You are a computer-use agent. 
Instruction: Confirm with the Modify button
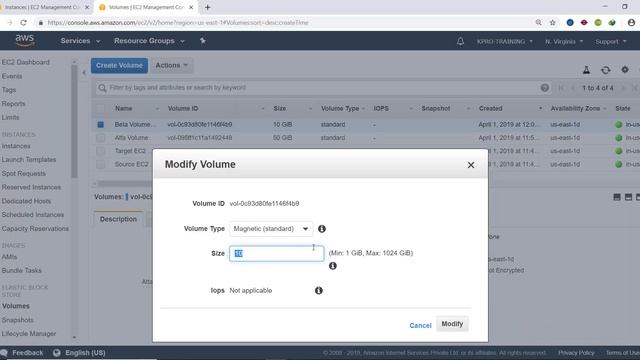(x=452, y=324)
